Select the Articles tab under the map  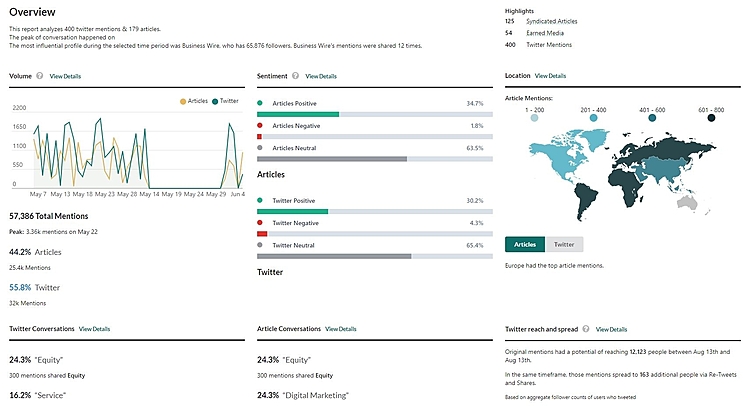[525, 243]
